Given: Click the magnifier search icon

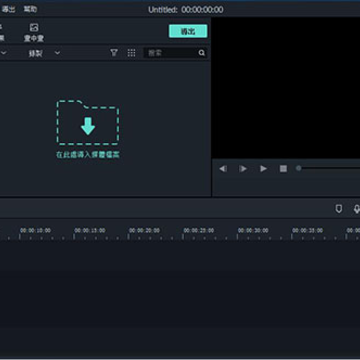Looking at the screenshot, I should pyautogui.click(x=202, y=53).
